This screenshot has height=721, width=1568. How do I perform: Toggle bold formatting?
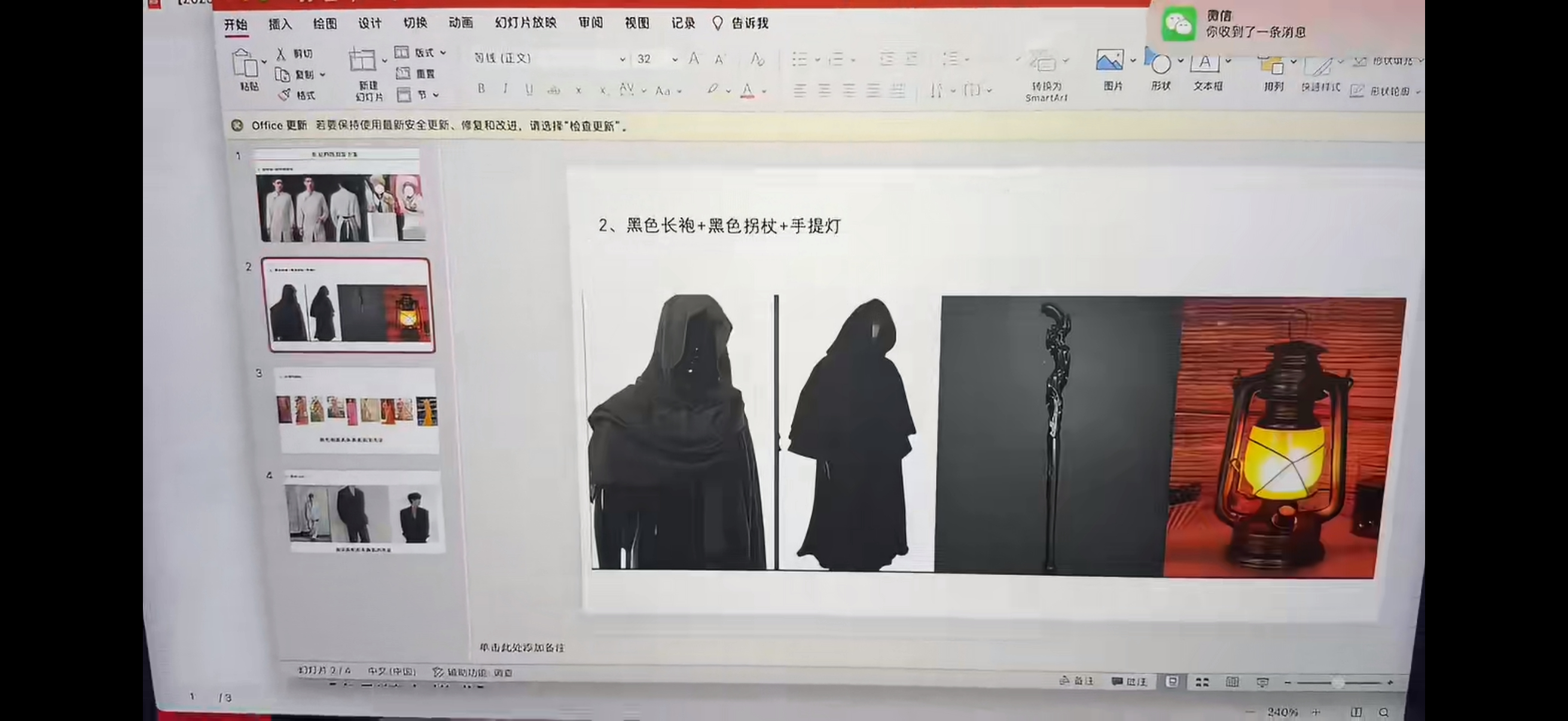pyautogui.click(x=481, y=89)
